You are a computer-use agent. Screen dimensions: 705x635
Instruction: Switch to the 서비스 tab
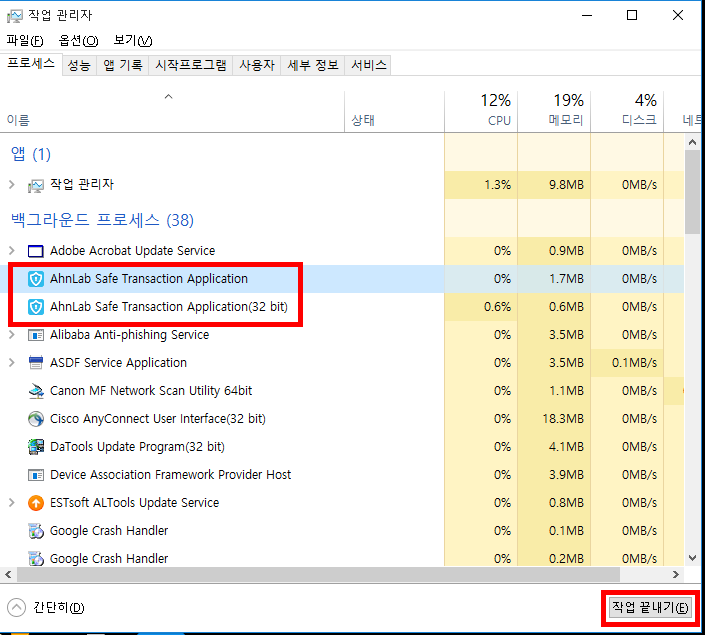tap(368, 66)
